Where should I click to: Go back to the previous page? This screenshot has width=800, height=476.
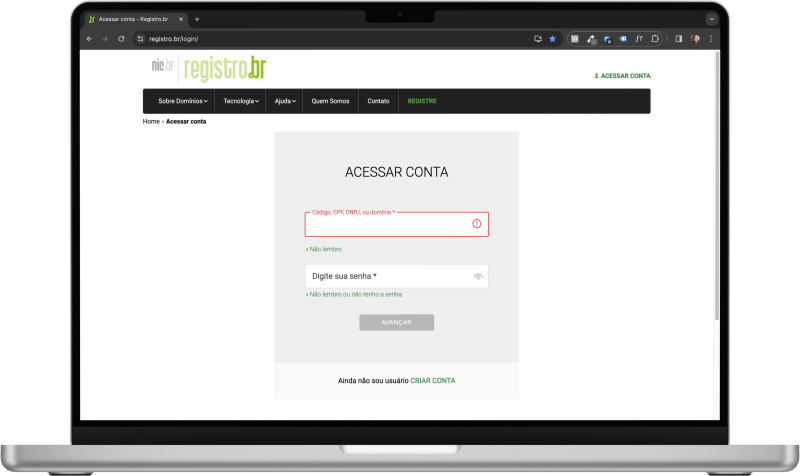click(89, 39)
